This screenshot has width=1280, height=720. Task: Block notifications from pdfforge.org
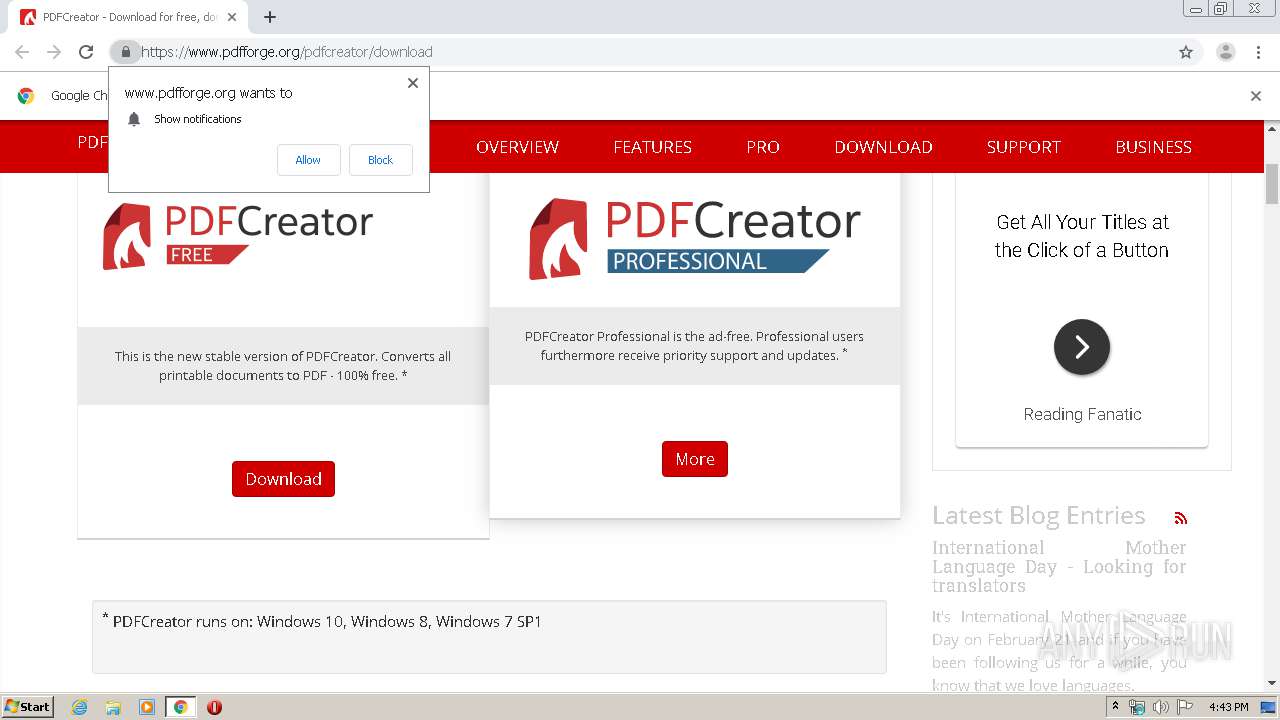click(x=380, y=160)
